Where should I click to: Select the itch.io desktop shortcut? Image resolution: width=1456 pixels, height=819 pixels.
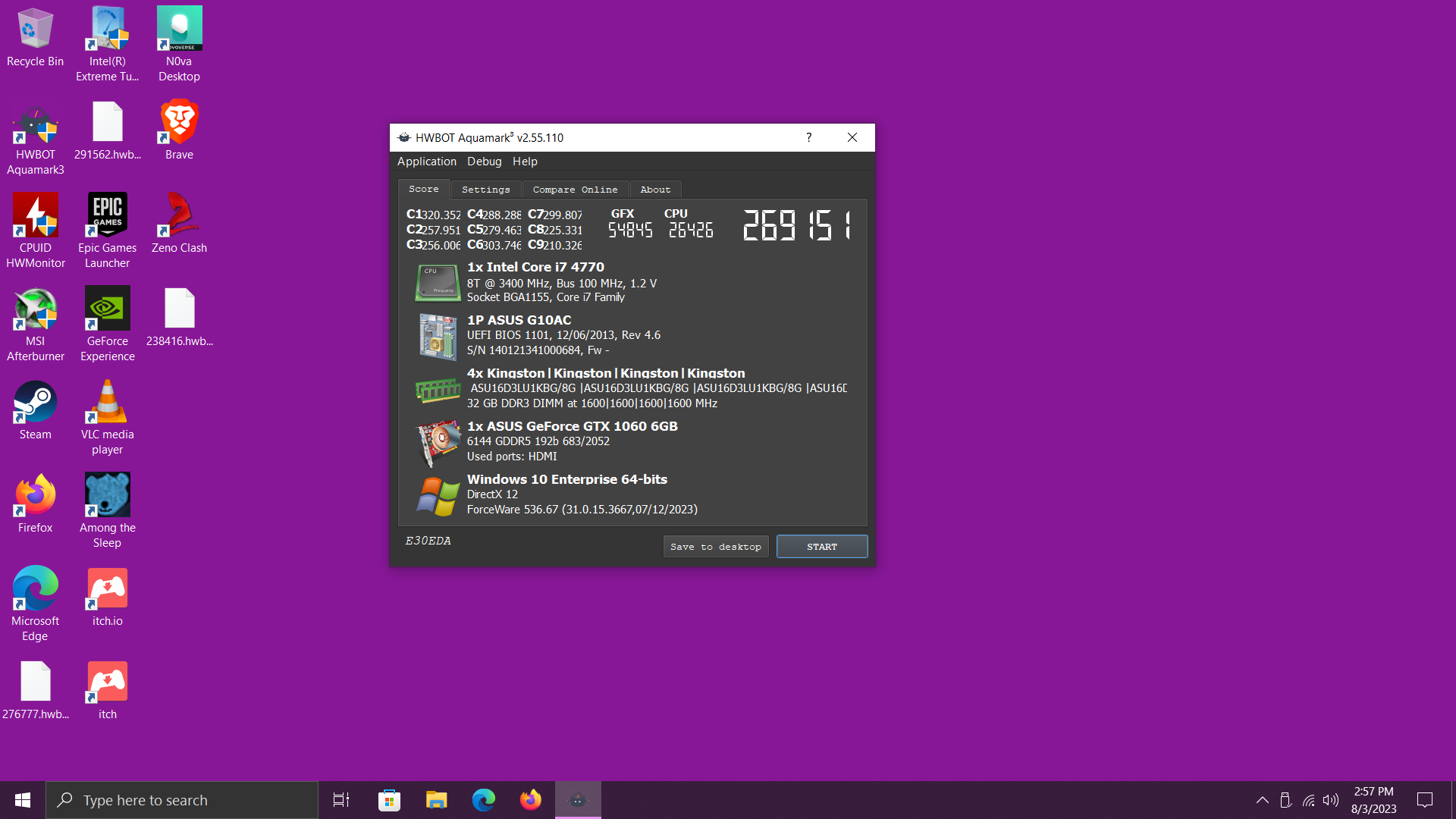tap(107, 597)
